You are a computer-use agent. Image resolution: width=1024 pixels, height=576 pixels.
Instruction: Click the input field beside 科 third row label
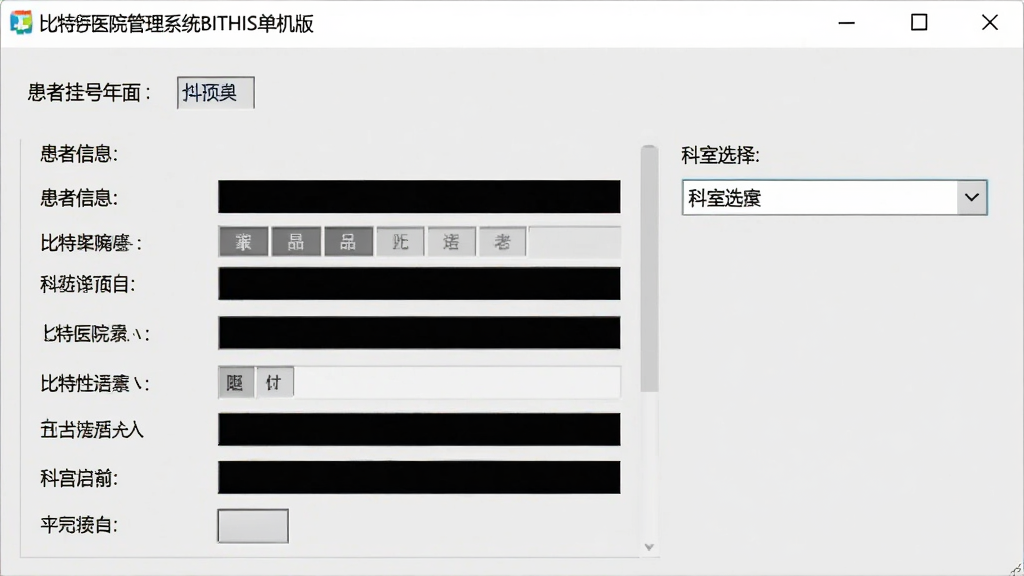[x=419, y=283]
